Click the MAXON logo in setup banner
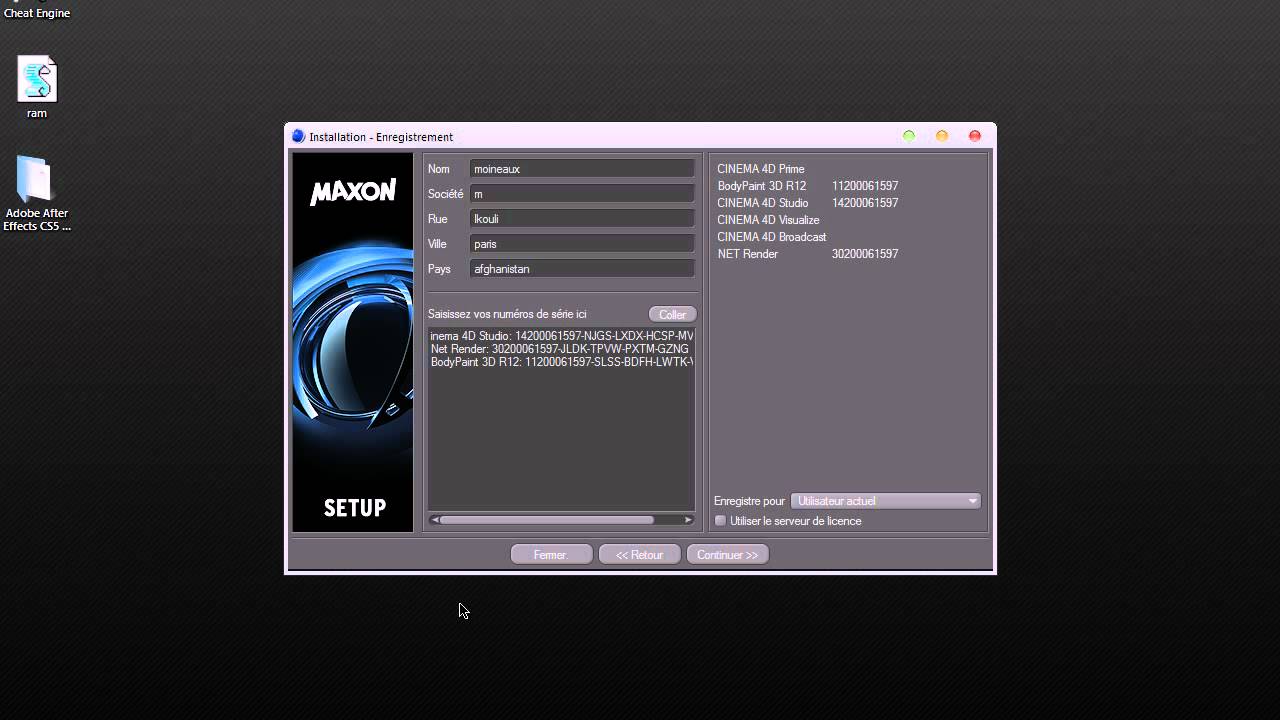Viewport: 1280px width, 720px height. [353, 191]
